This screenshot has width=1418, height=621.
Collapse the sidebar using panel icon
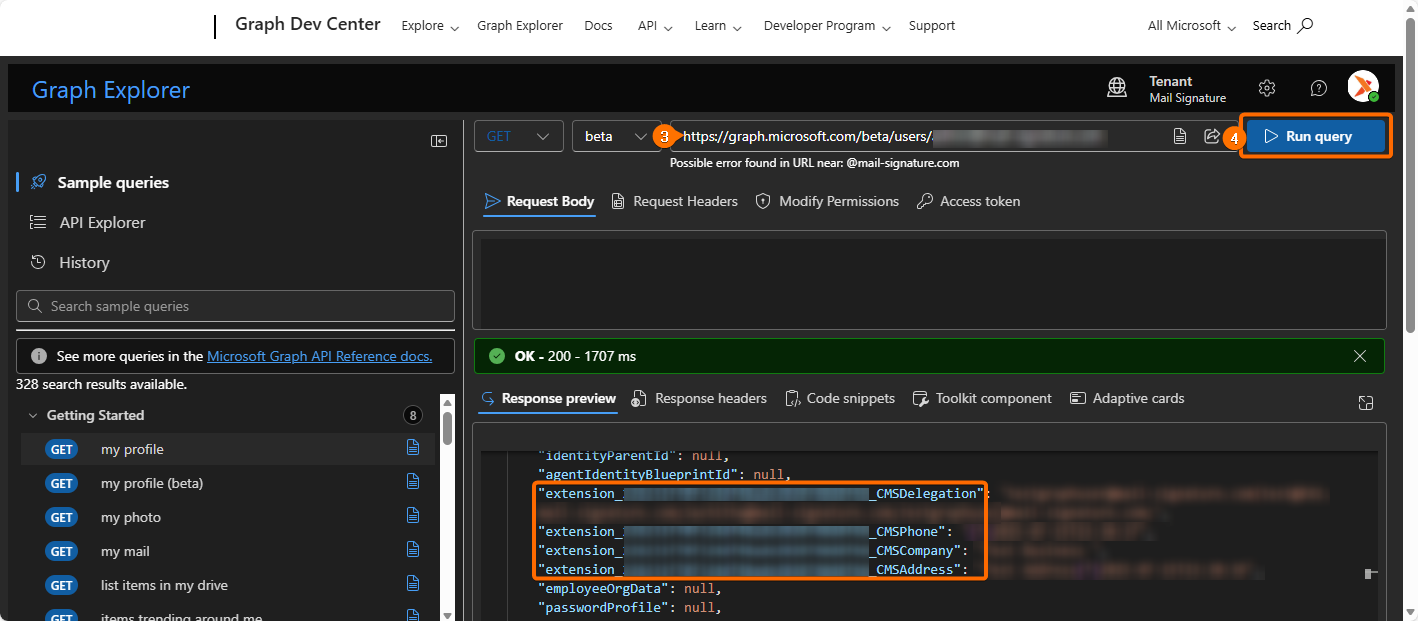click(x=439, y=141)
